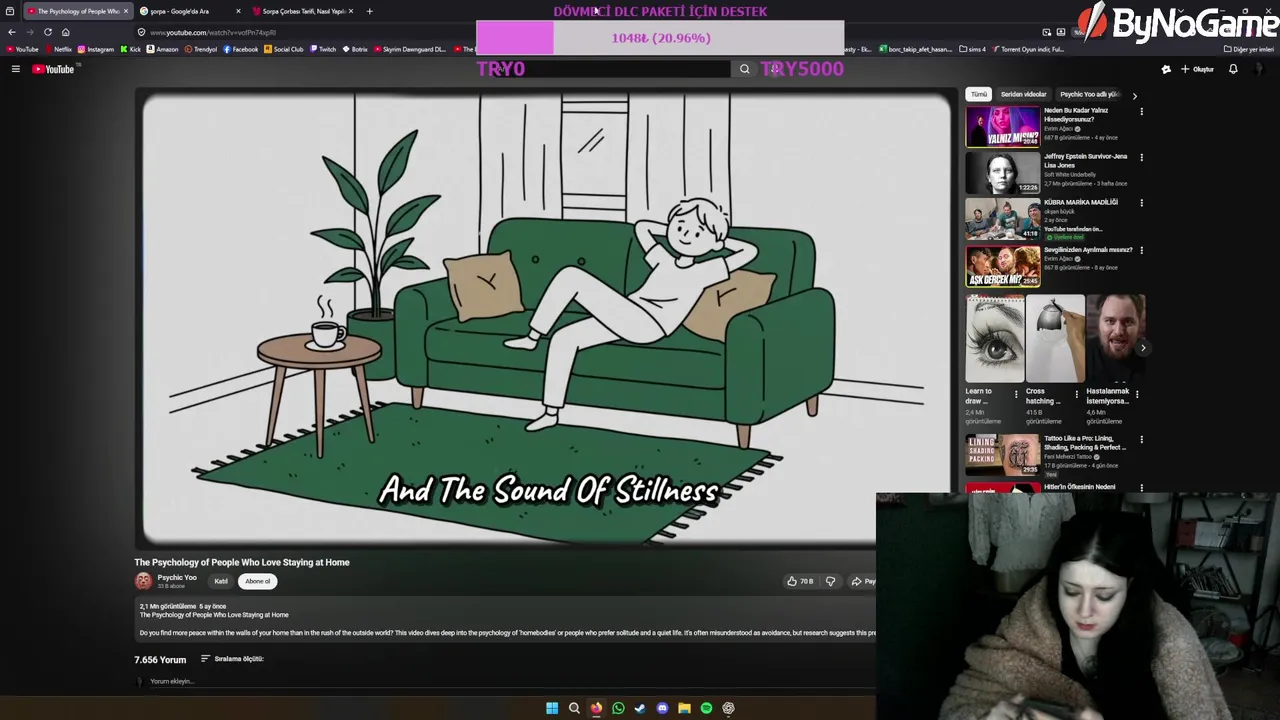Show more filter chips with right arrow
Image resolution: width=1280 pixels, height=720 pixels.
tap(1134, 95)
